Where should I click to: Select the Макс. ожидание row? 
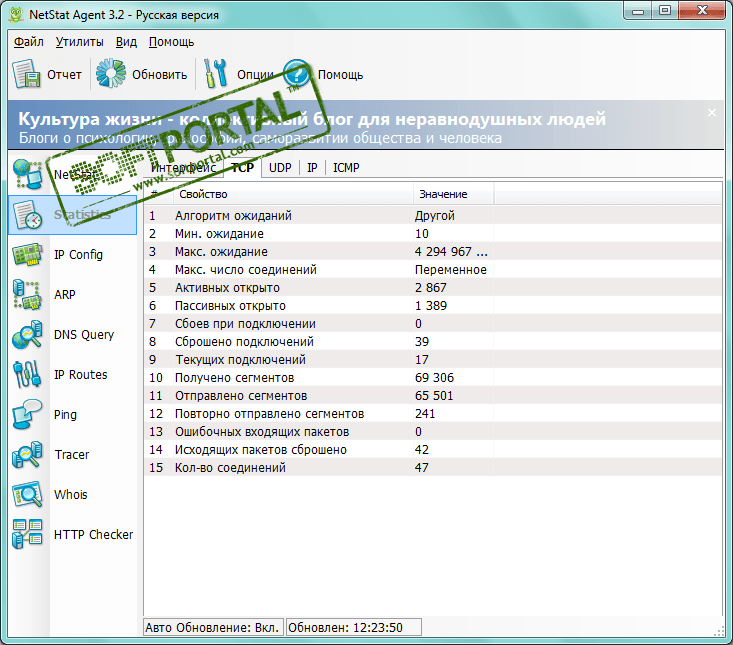(x=433, y=251)
